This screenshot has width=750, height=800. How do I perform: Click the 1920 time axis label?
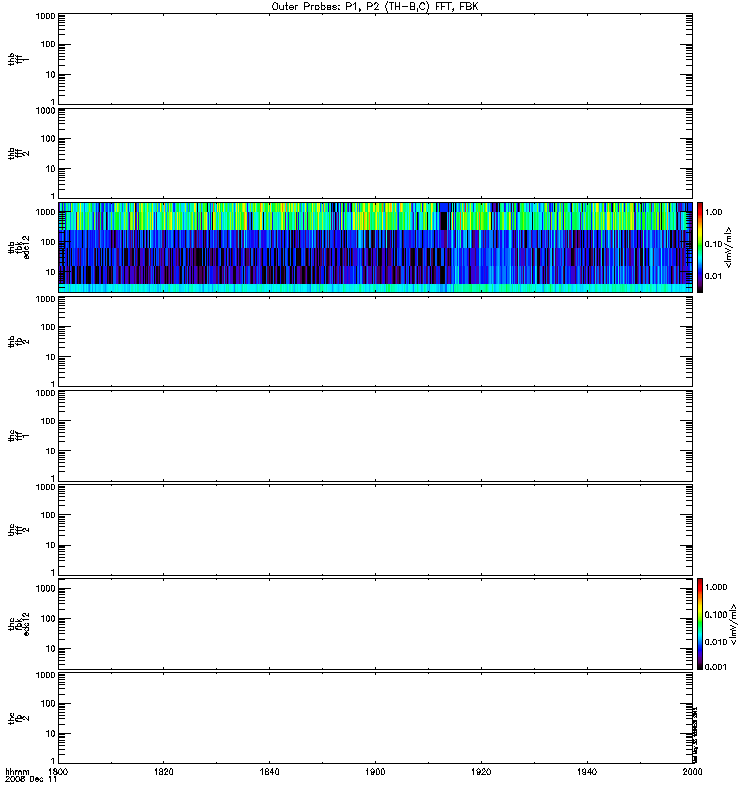(x=481, y=771)
